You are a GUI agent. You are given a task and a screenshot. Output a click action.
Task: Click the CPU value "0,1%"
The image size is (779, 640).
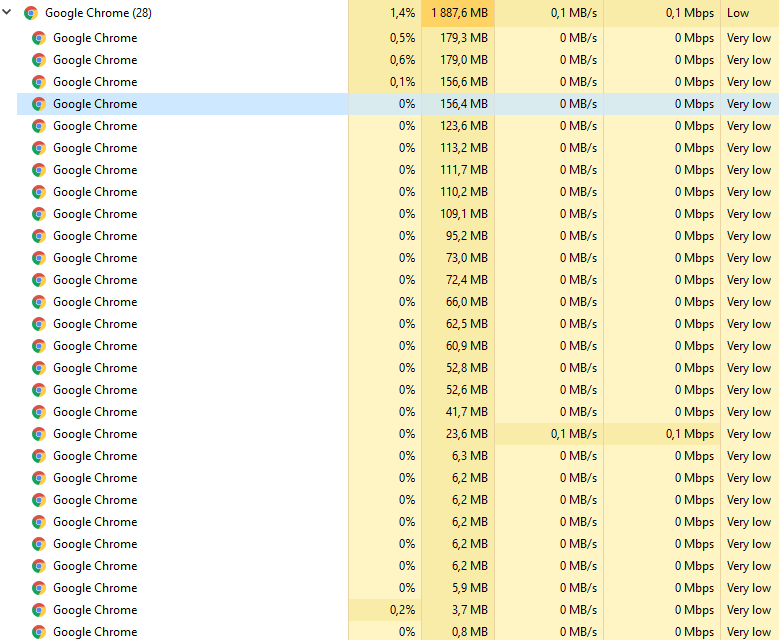tap(402, 81)
